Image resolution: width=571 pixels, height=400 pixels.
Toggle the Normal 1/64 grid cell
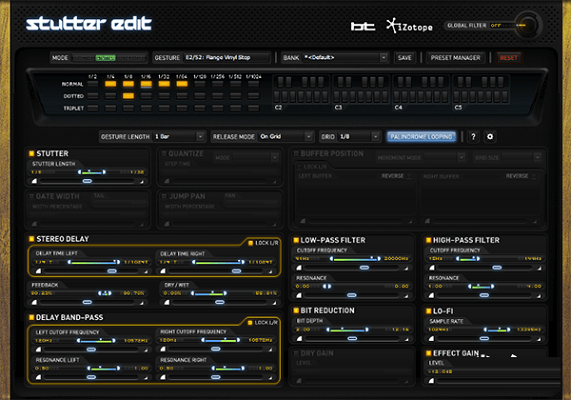pyautogui.click(x=182, y=84)
